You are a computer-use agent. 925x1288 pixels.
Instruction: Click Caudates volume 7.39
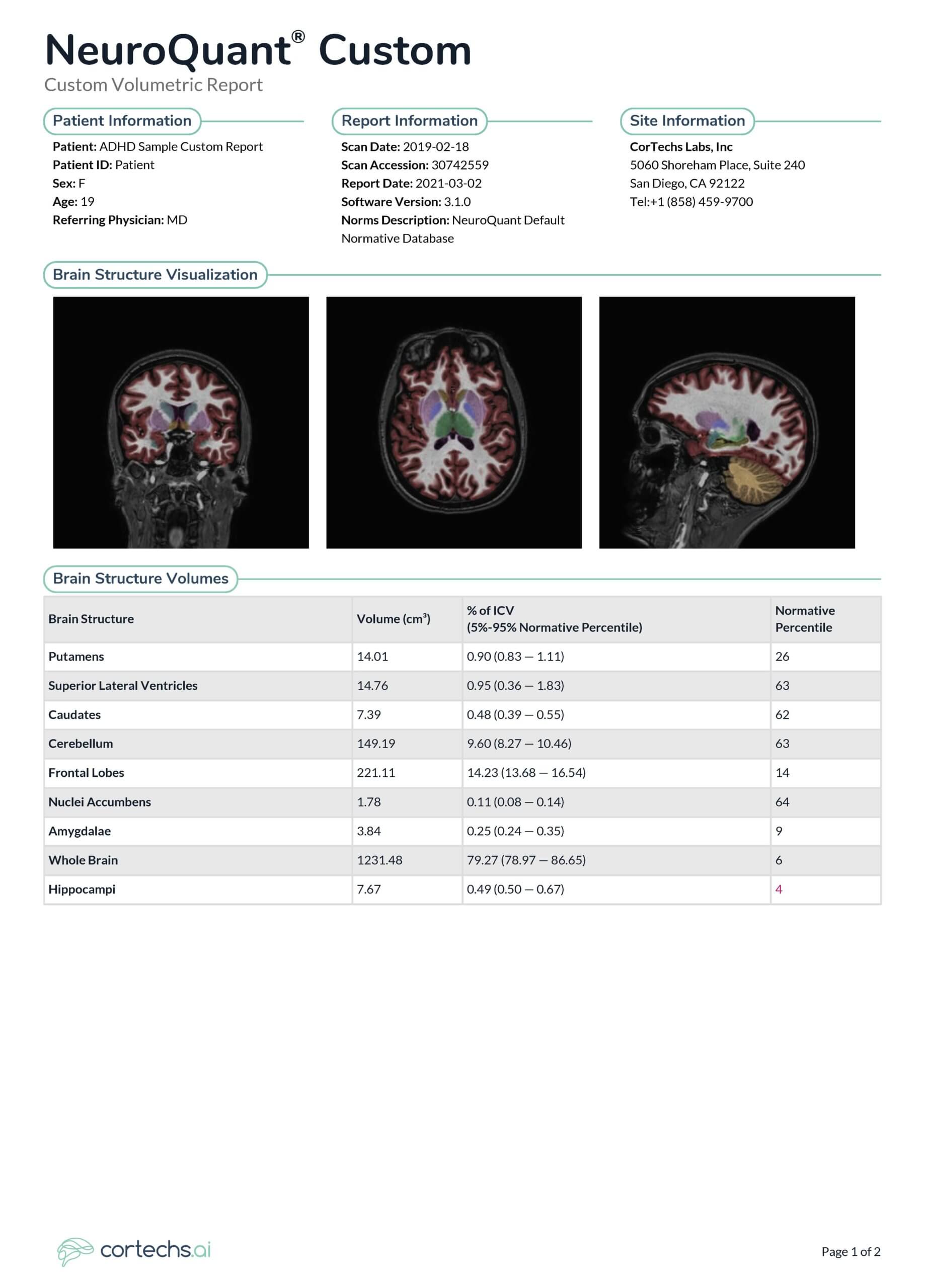(369, 714)
